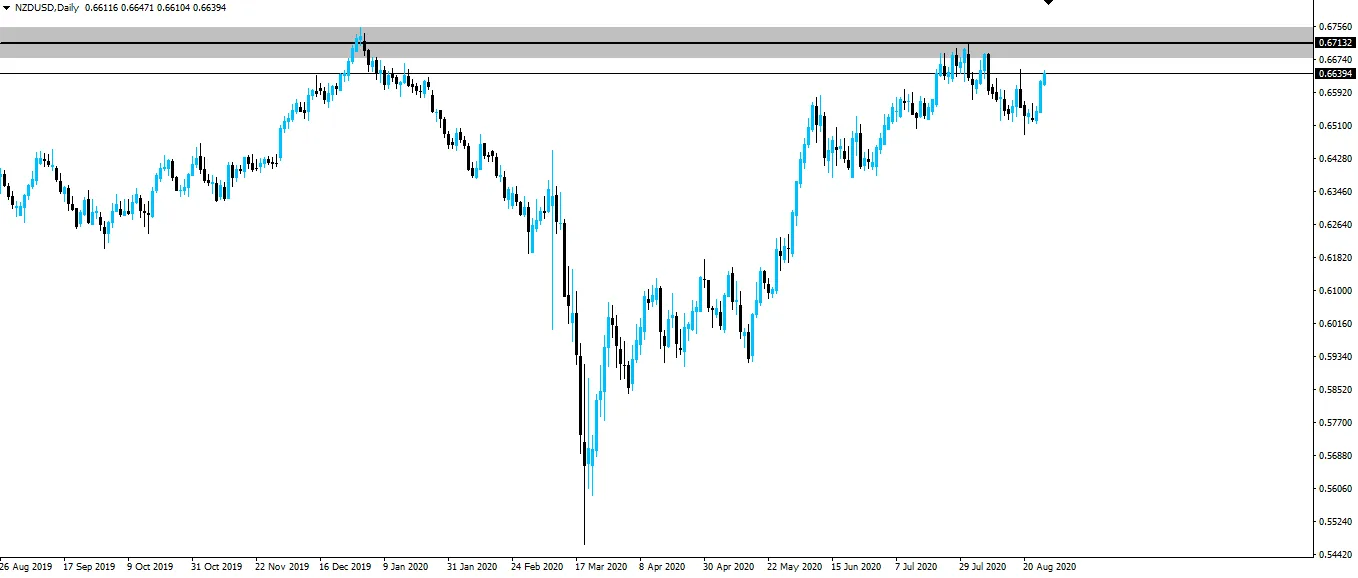Click the 0.65920 price axis label
This screenshot has height=578, width=1358.
(x=1335, y=93)
